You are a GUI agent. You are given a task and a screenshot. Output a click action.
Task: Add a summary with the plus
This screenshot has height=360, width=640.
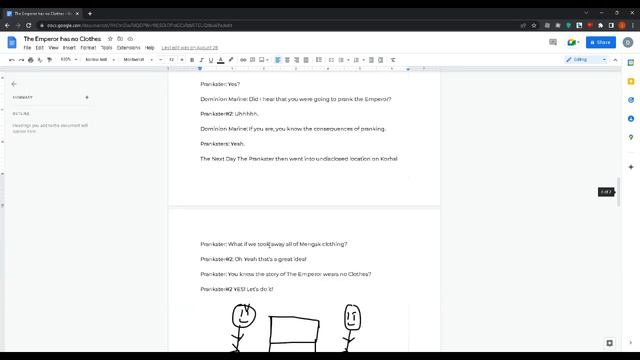tap(87, 98)
